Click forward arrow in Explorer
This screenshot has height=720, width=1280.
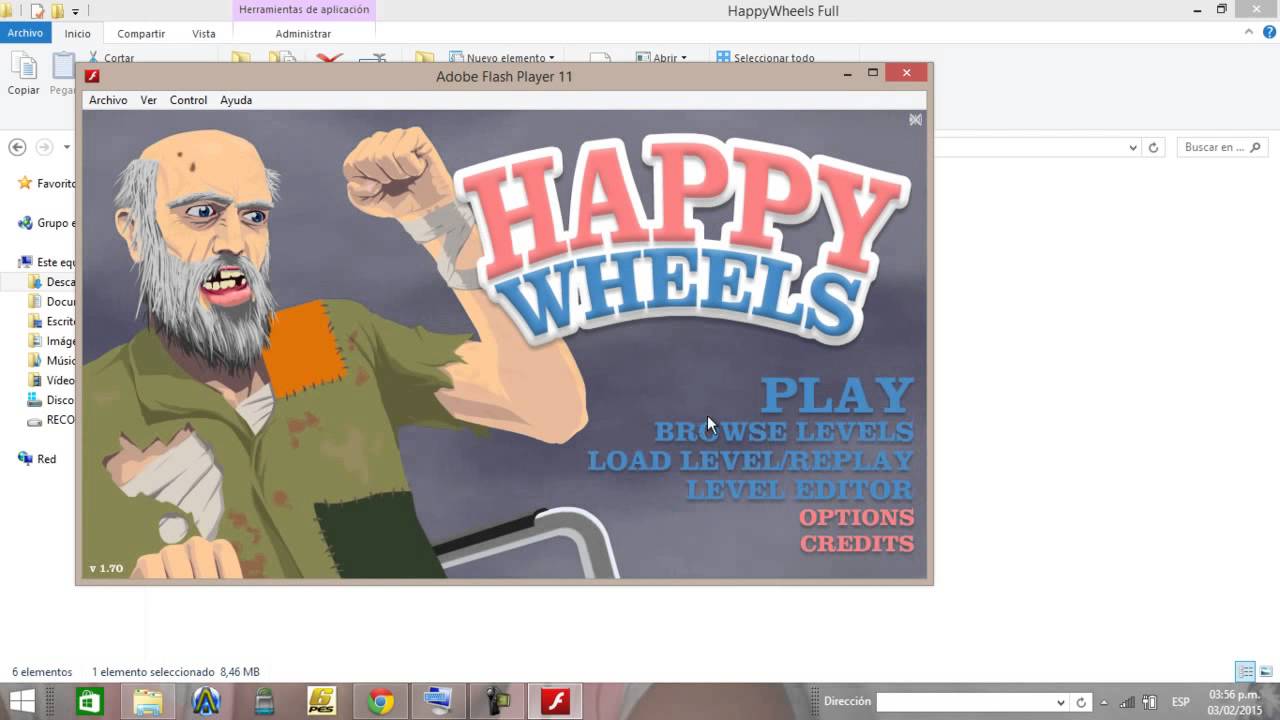(44, 147)
